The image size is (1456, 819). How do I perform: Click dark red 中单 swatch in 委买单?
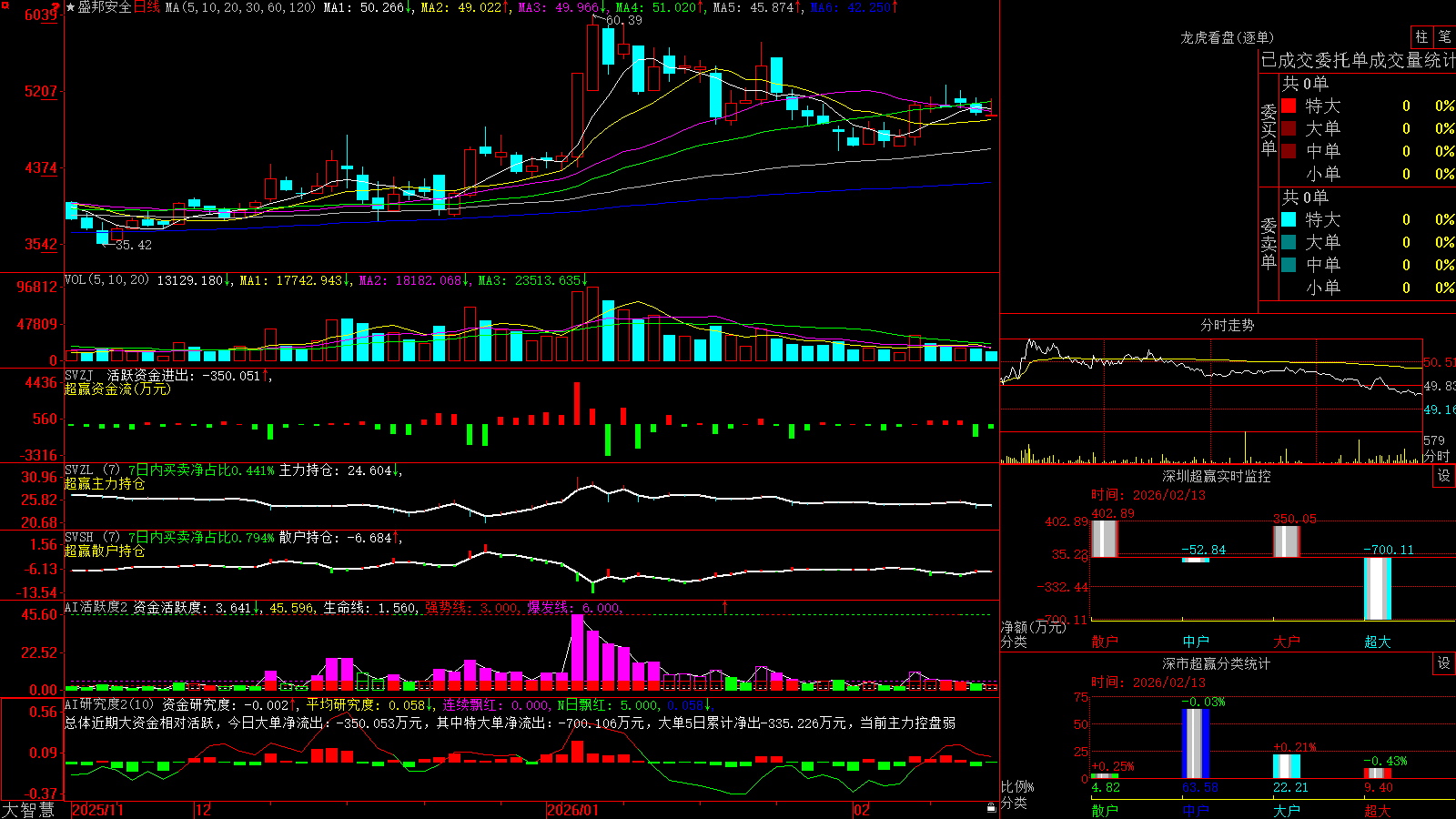point(1289,151)
